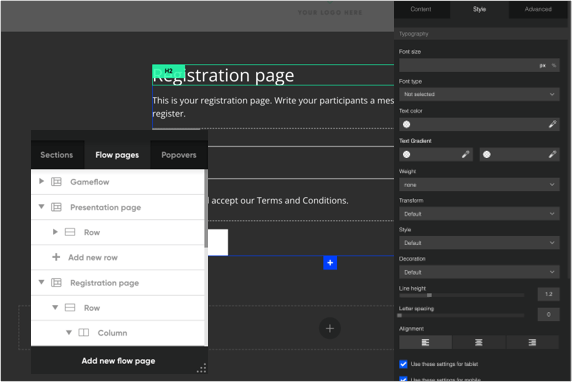The height and width of the screenshot is (382, 572).
Task: Click the Gameflow page icon
Action: (56, 182)
